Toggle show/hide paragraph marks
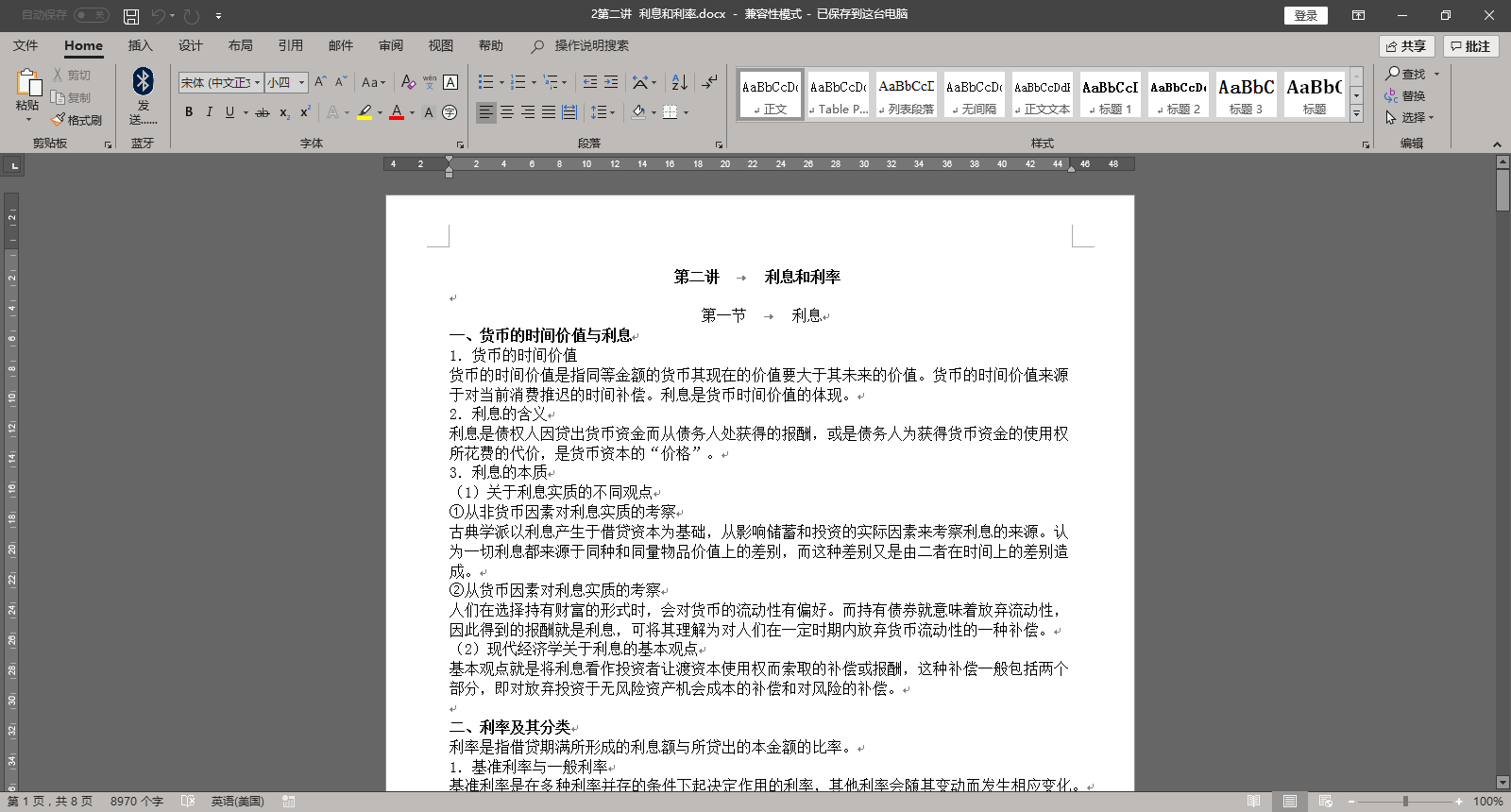The image size is (1511, 812). tap(709, 82)
